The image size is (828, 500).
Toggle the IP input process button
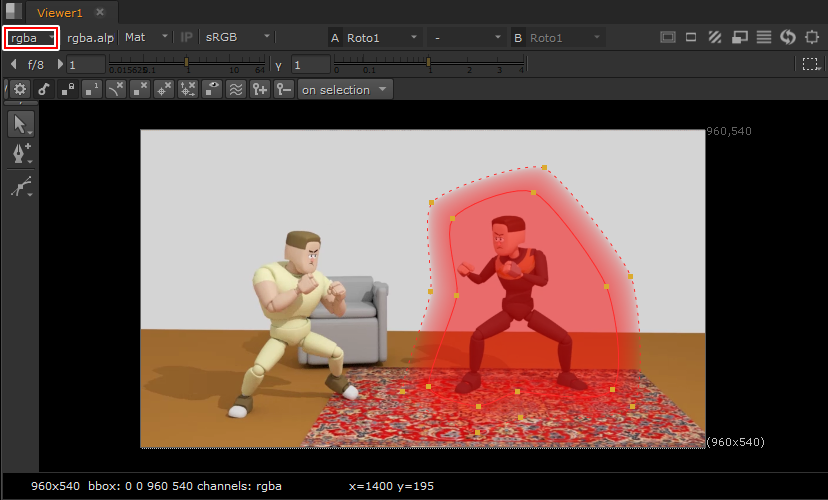click(x=187, y=37)
